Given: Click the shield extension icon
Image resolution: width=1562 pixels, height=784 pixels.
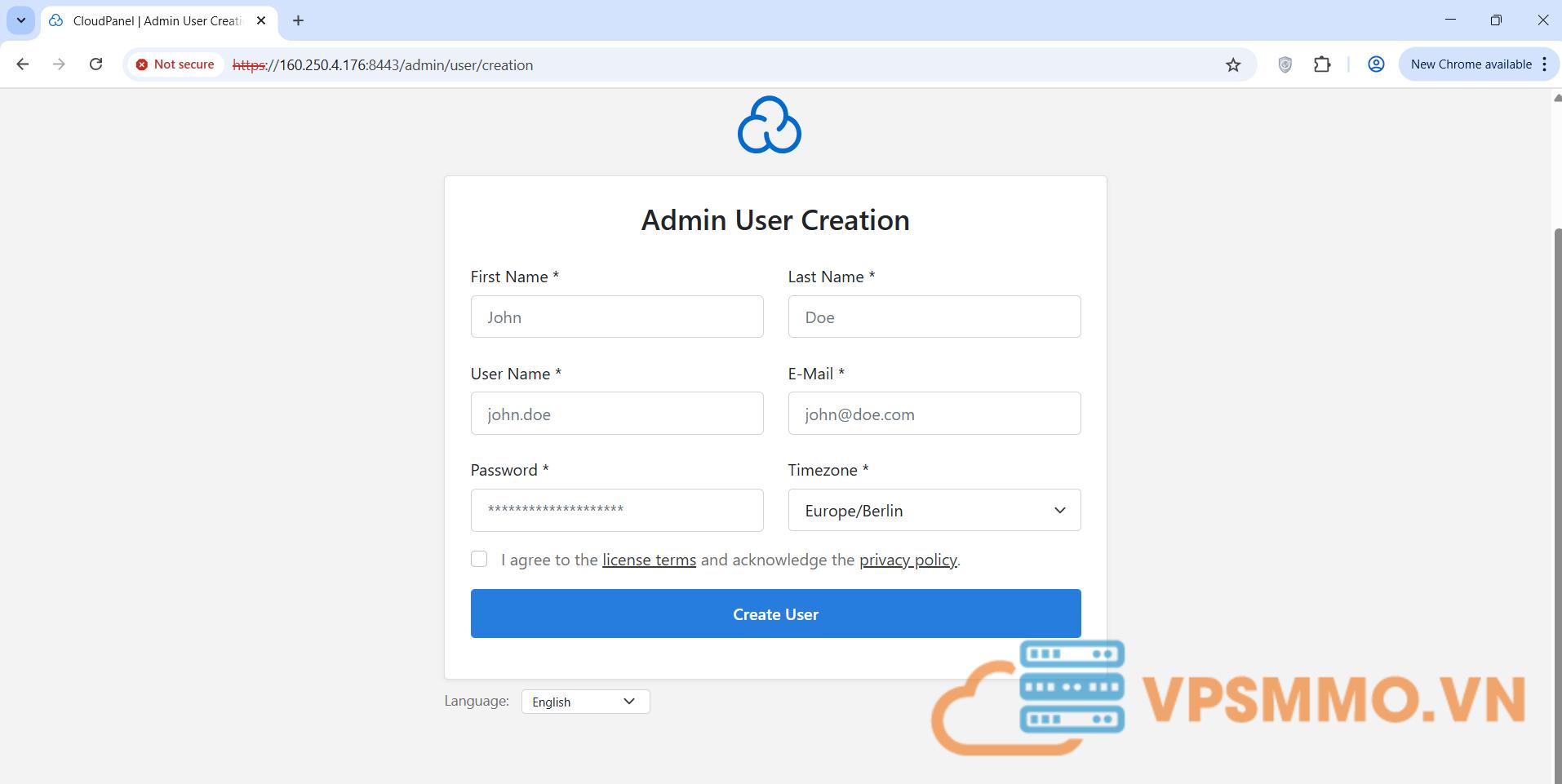Looking at the screenshot, I should (1285, 65).
